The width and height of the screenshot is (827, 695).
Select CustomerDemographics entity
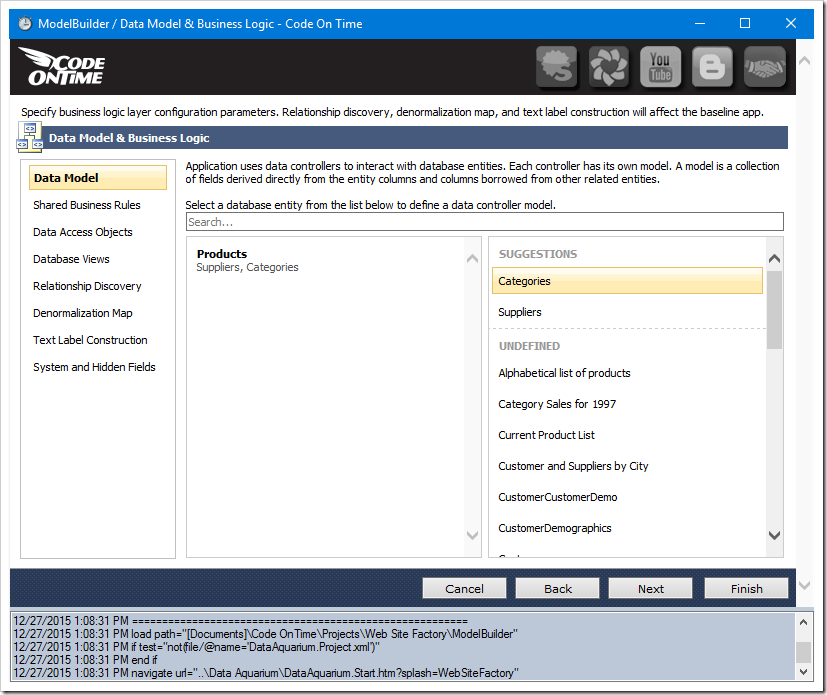[x=554, y=528]
